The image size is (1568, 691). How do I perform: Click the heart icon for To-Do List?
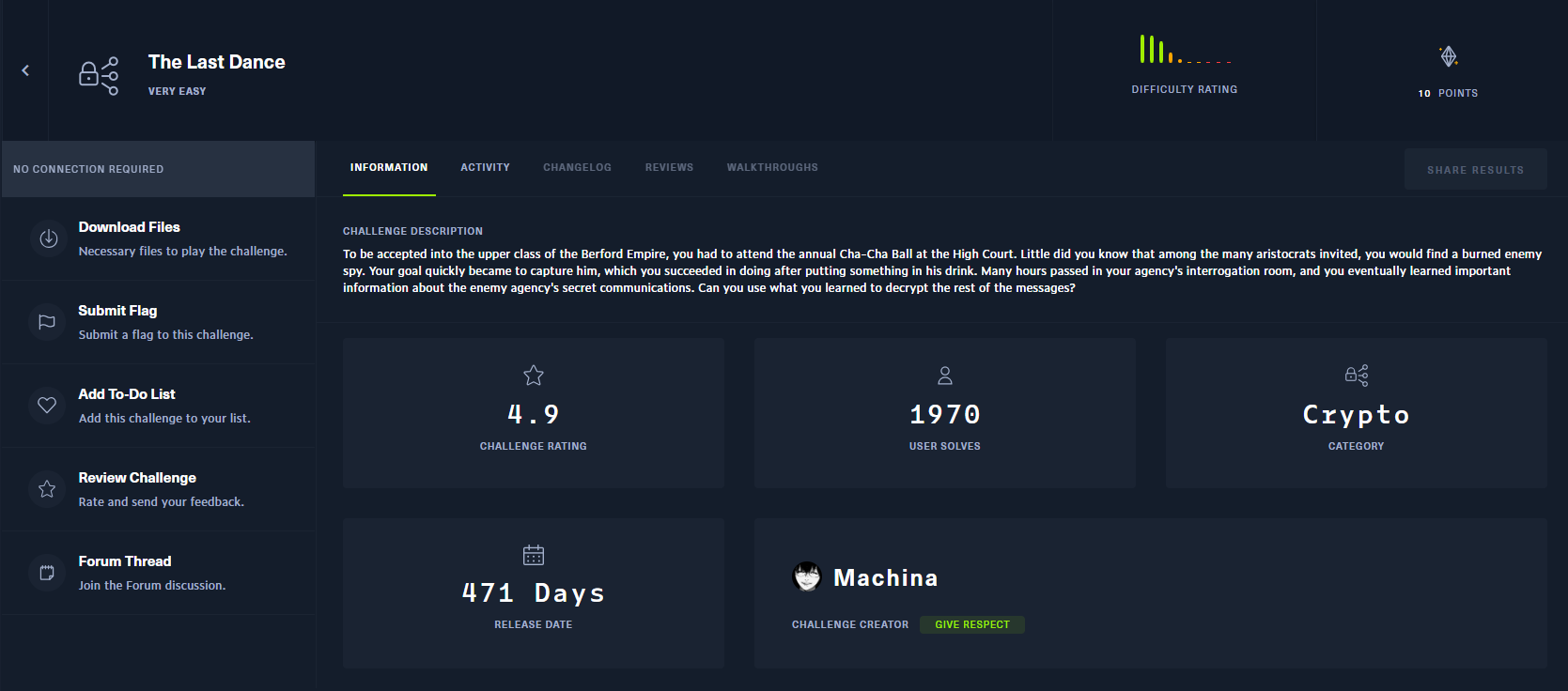pyautogui.click(x=47, y=406)
